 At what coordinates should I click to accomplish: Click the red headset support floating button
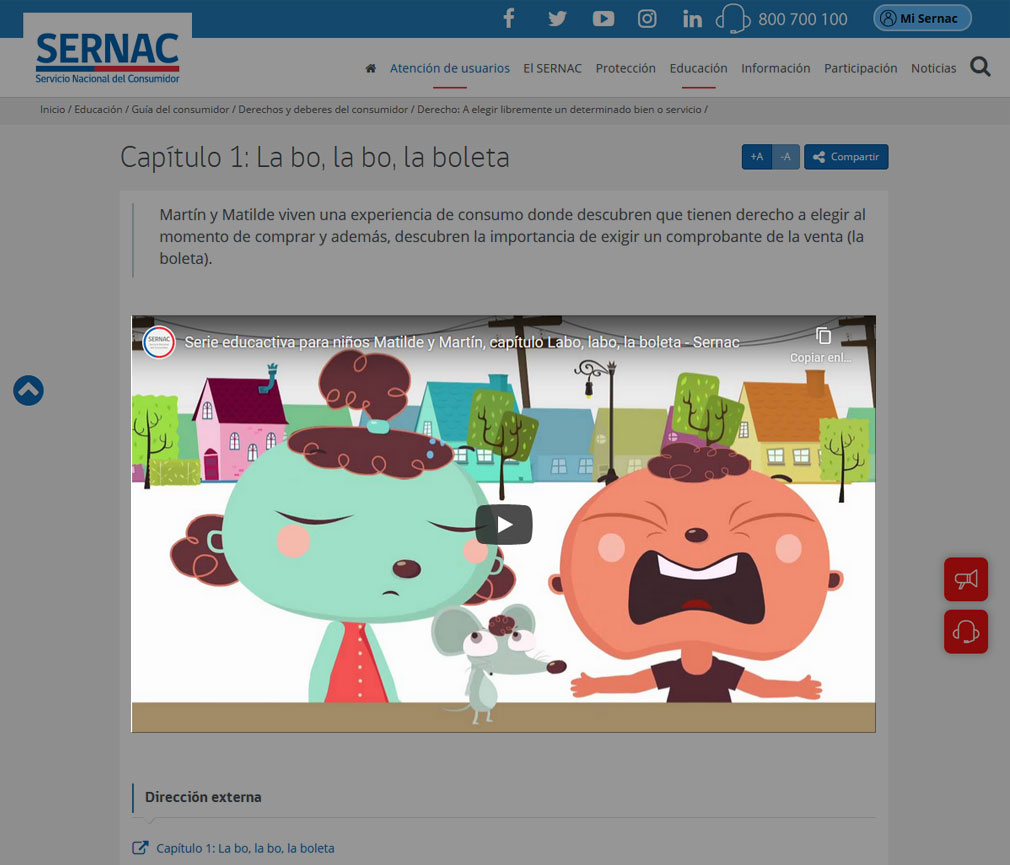point(966,632)
